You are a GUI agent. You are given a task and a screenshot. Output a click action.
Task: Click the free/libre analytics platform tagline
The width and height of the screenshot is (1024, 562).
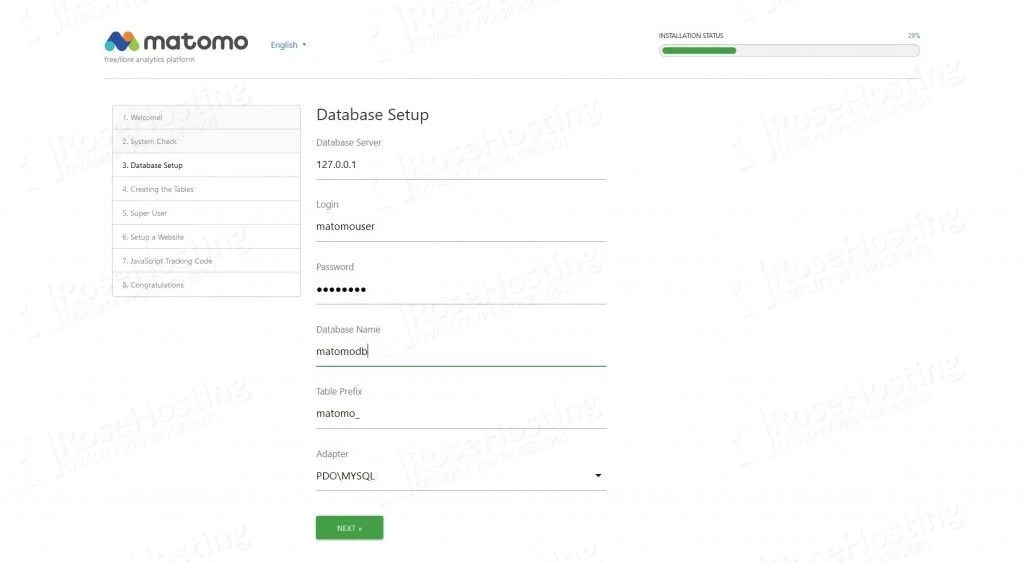(150, 59)
